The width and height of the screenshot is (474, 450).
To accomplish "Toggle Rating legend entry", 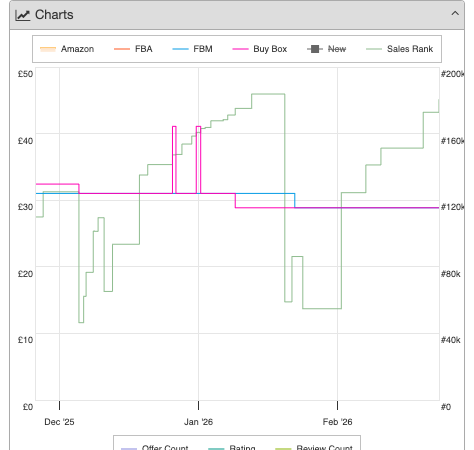I will click(232, 447).
